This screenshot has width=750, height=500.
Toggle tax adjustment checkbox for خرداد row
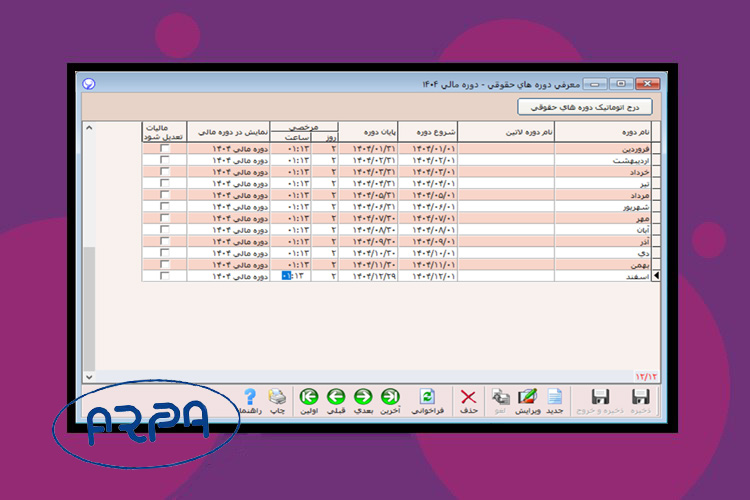point(164,171)
